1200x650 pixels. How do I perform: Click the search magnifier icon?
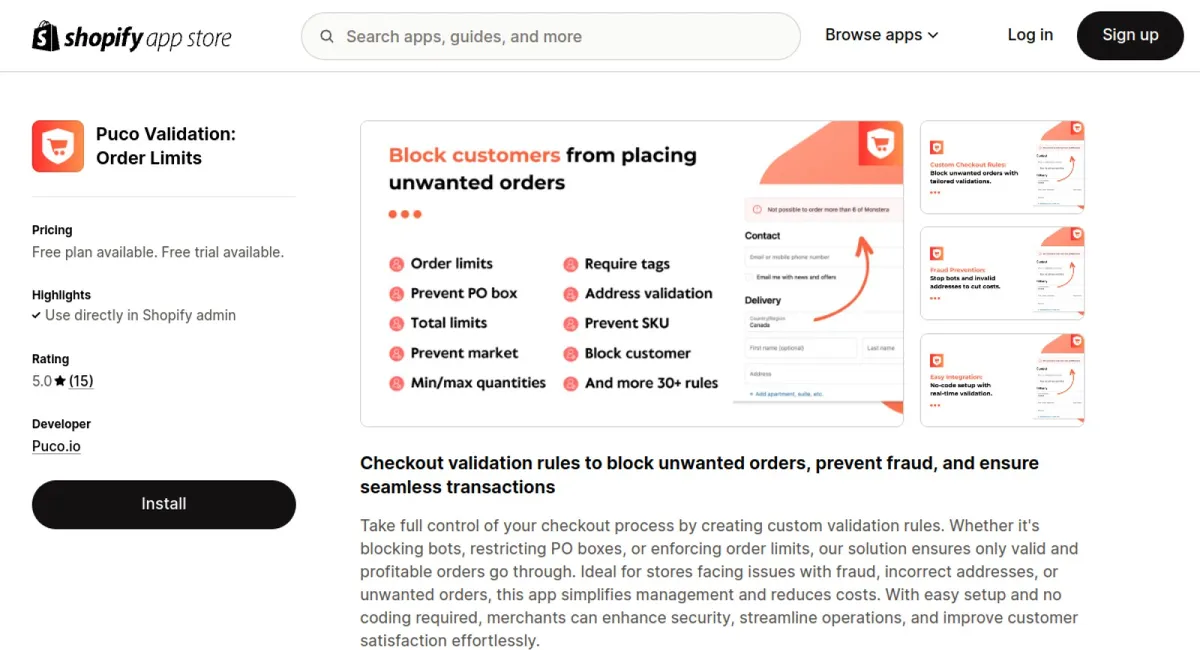coord(327,37)
